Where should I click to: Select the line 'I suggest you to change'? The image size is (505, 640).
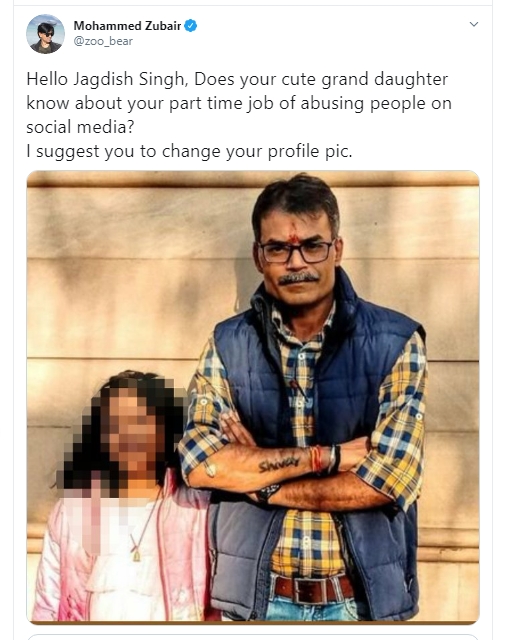[x=189, y=151]
